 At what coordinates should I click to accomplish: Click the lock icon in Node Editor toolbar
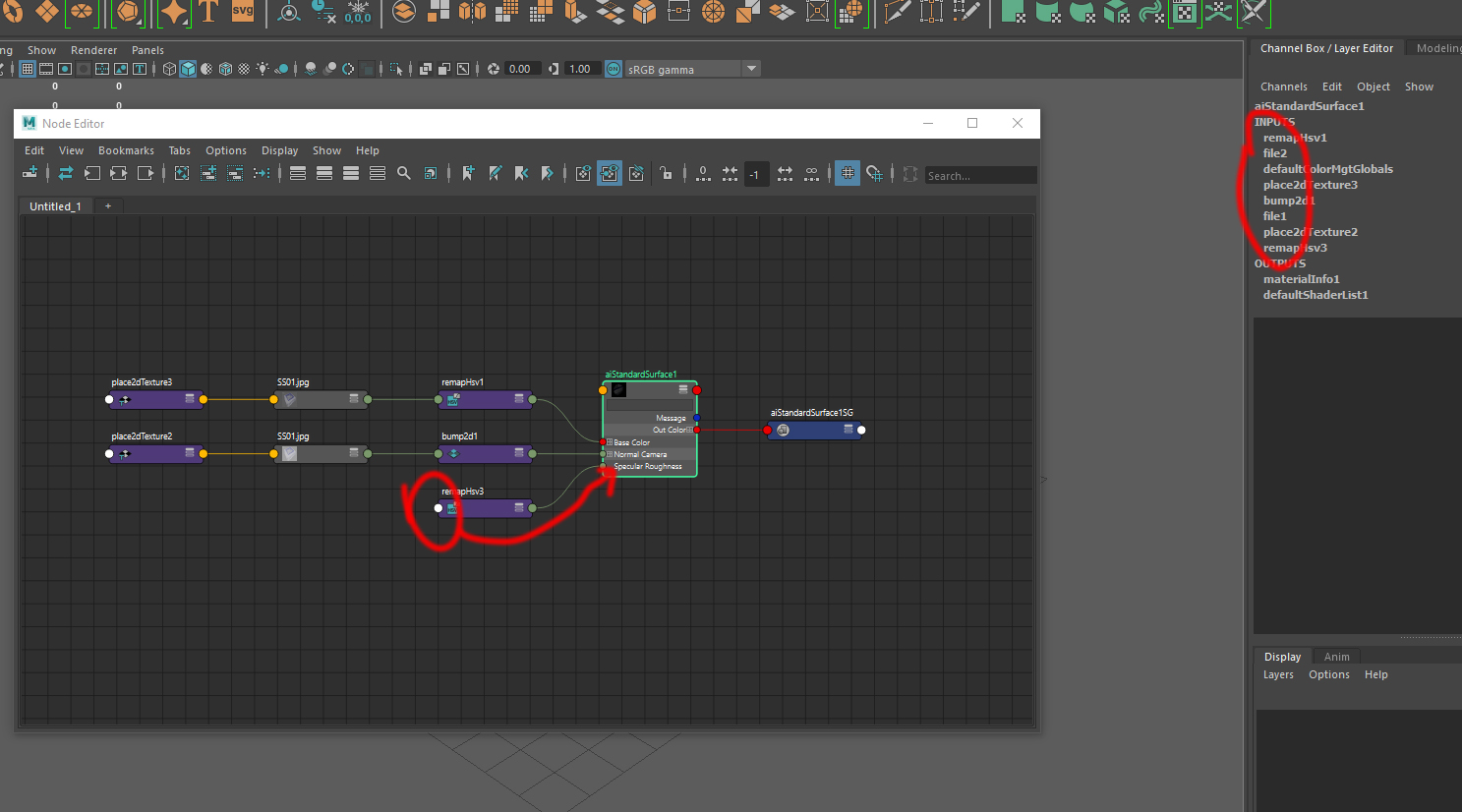click(666, 174)
